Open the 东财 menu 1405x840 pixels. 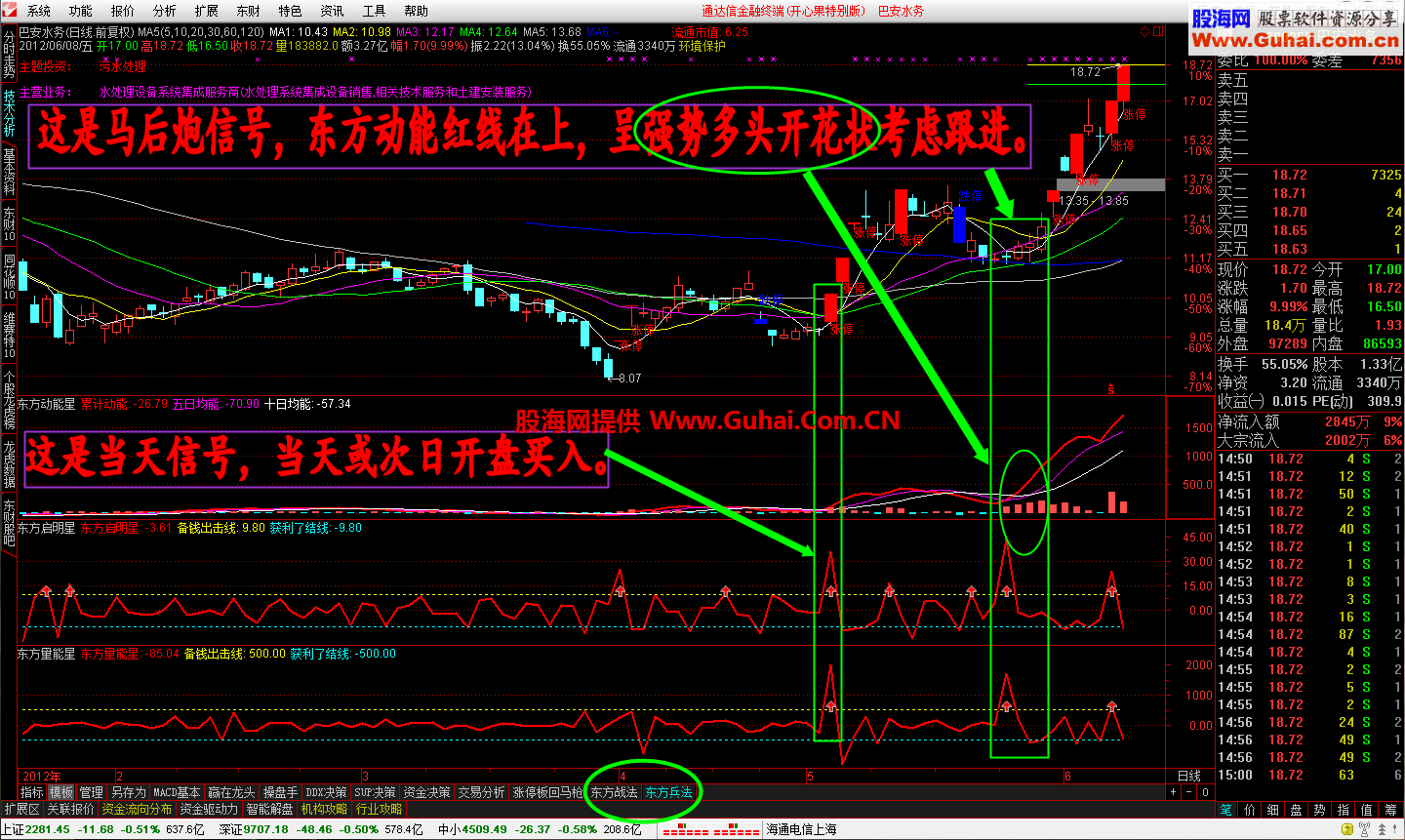tap(249, 11)
